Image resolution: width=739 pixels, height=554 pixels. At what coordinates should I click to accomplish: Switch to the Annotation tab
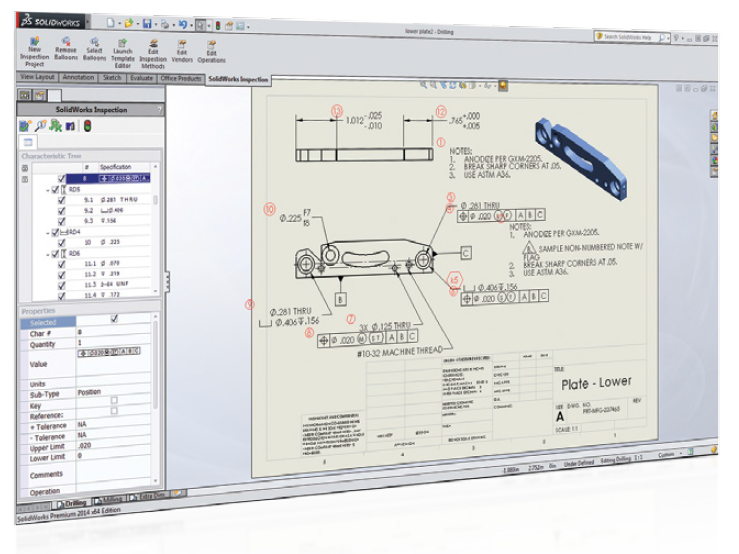tap(77, 77)
